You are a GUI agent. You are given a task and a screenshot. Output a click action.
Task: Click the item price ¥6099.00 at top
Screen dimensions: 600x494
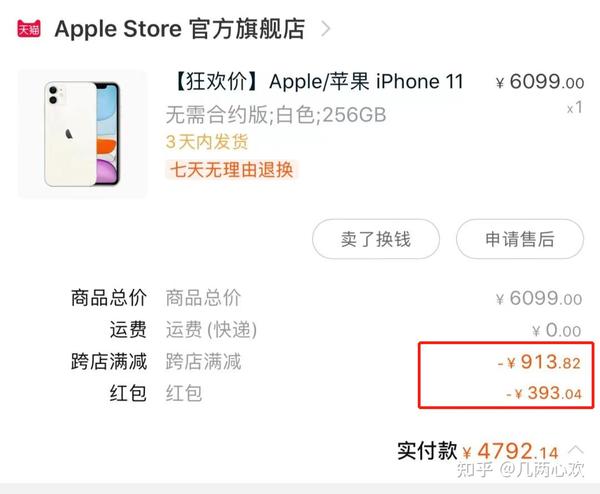(x=540, y=82)
